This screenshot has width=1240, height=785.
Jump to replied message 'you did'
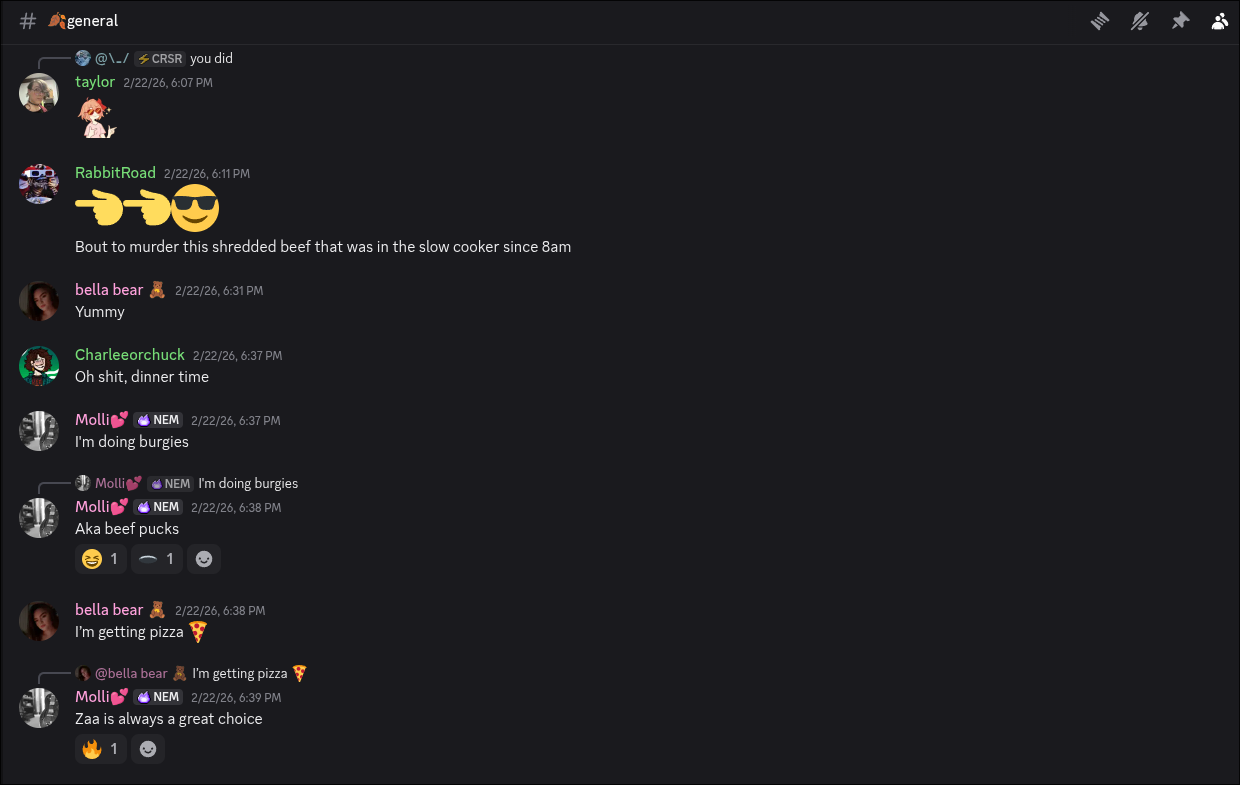coord(211,59)
